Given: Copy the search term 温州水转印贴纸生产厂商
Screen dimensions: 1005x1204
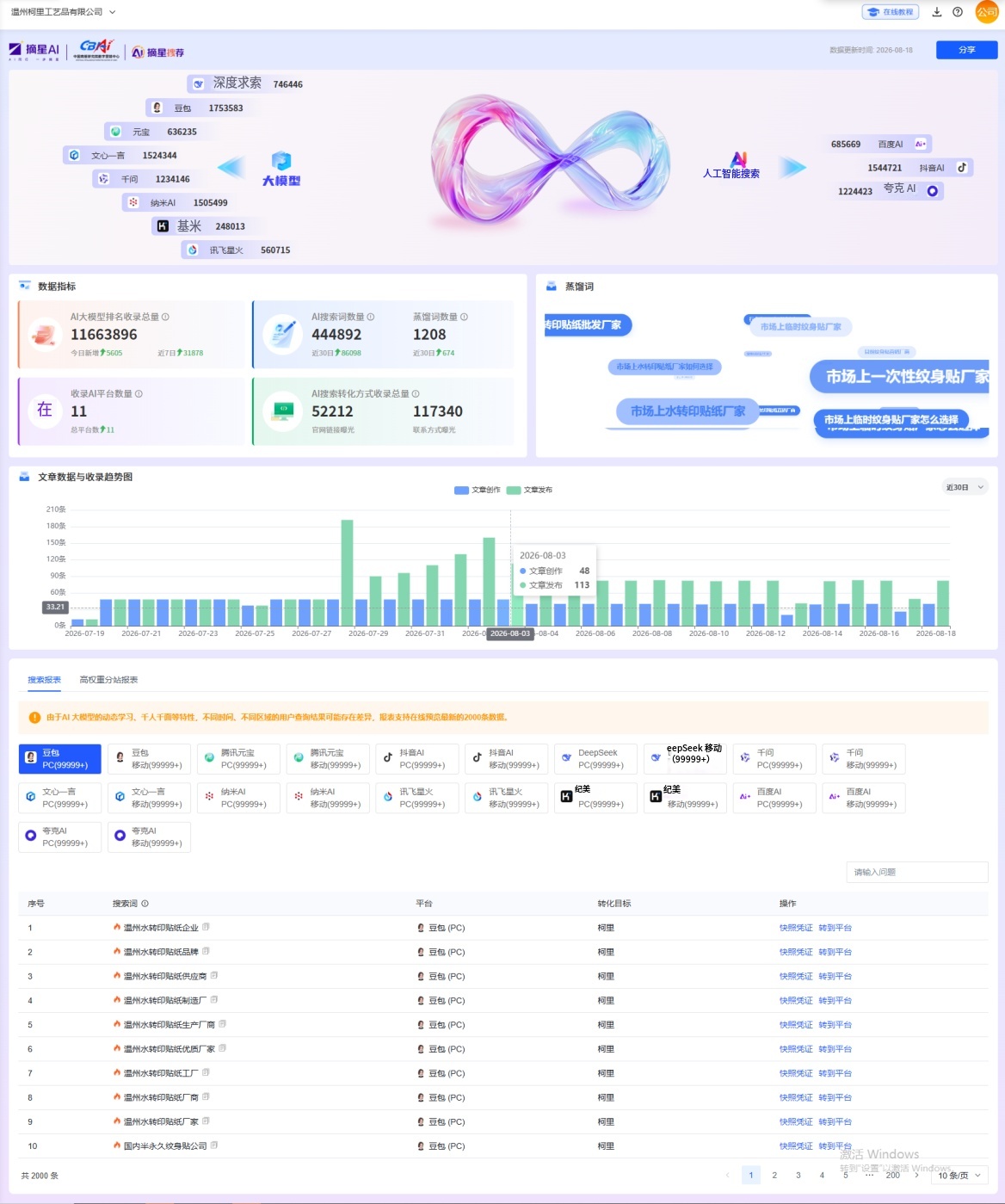Looking at the screenshot, I should [x=222, y=1023].
